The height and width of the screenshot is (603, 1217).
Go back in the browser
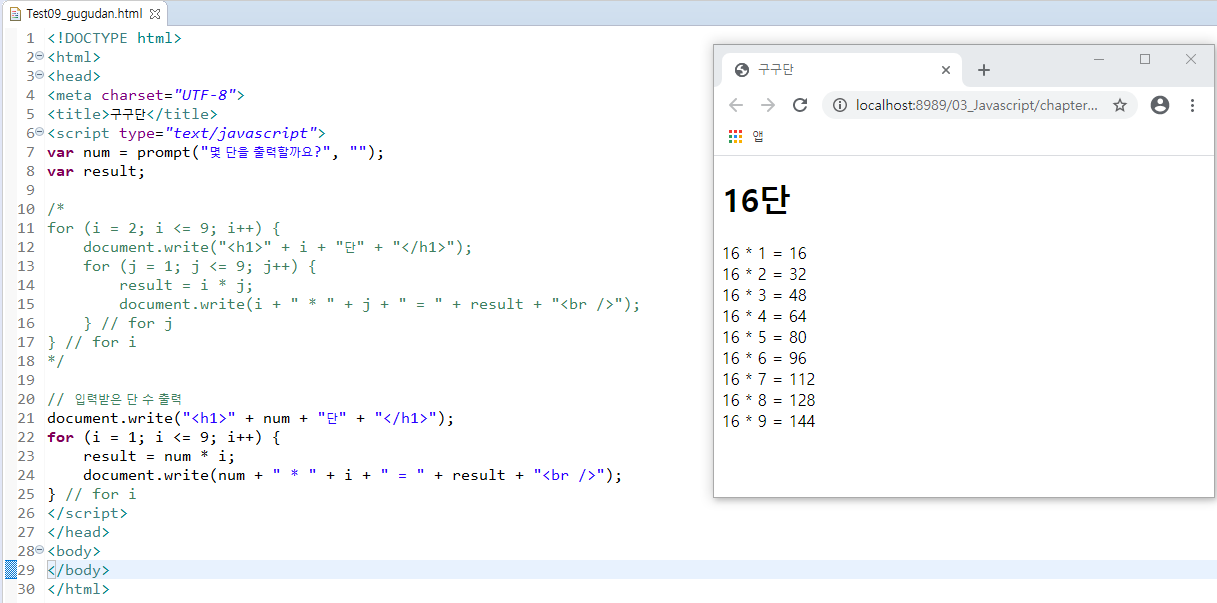(x=736, y=105)
